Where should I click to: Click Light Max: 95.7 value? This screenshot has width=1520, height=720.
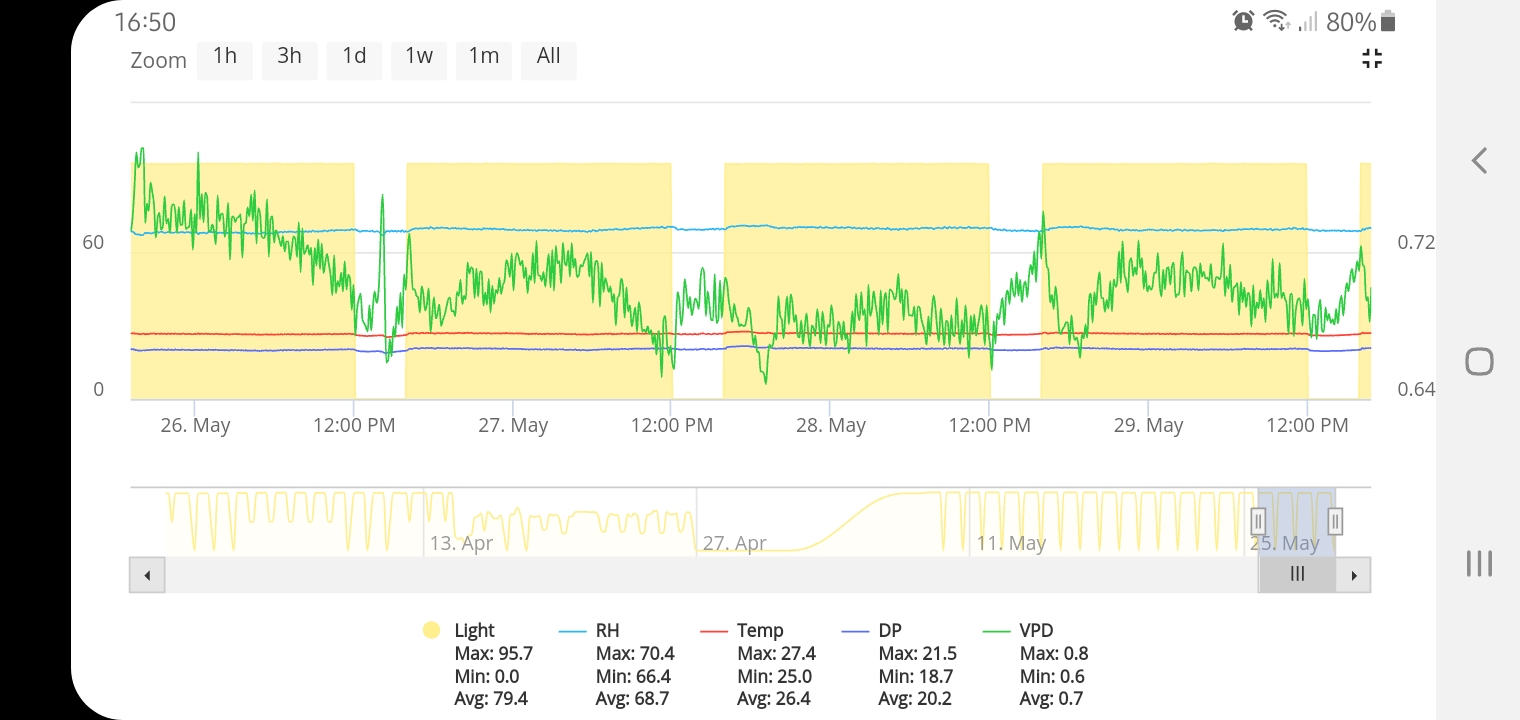(493, 653)
